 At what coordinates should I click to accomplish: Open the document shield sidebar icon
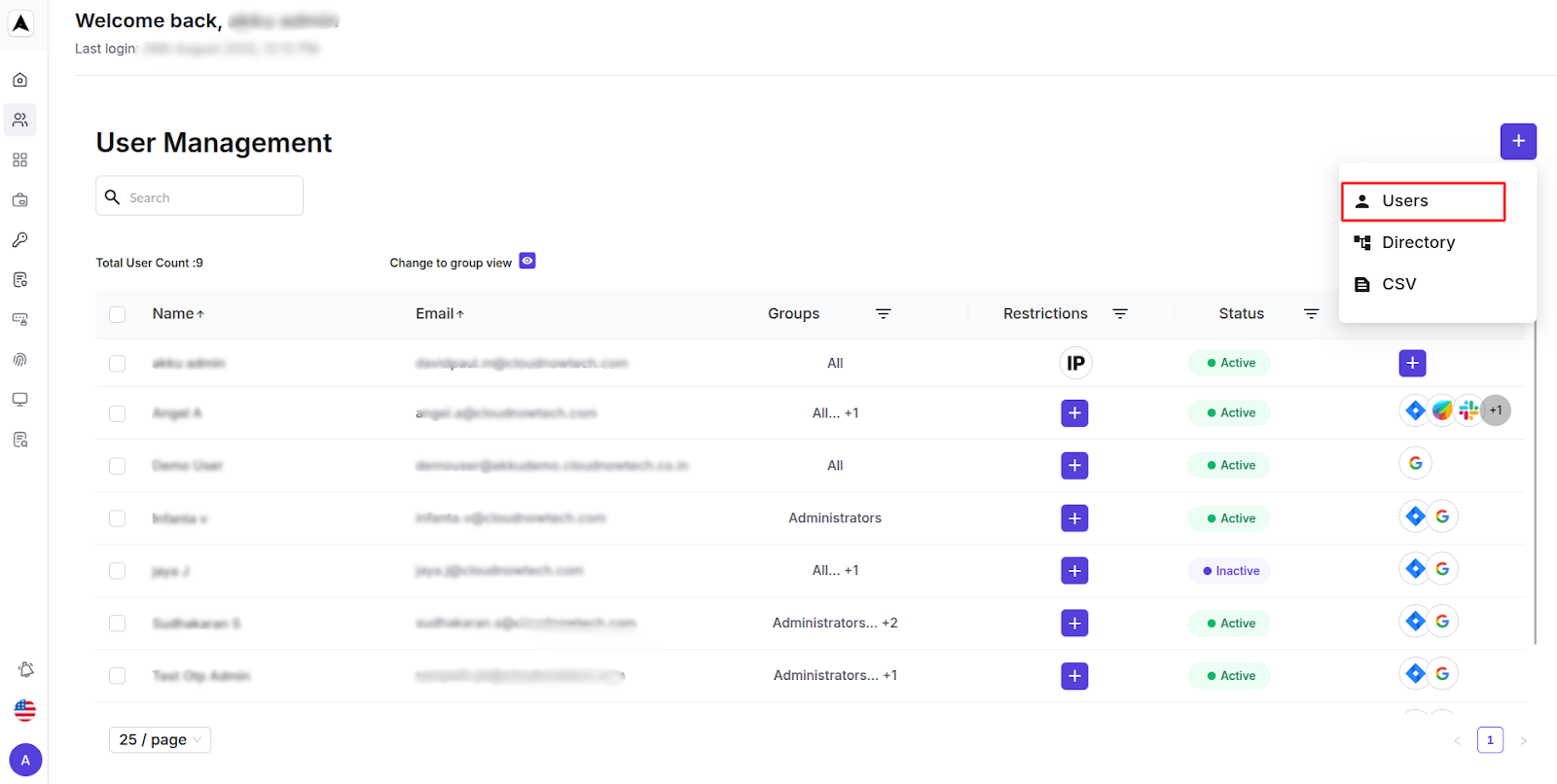coord(19,279)
